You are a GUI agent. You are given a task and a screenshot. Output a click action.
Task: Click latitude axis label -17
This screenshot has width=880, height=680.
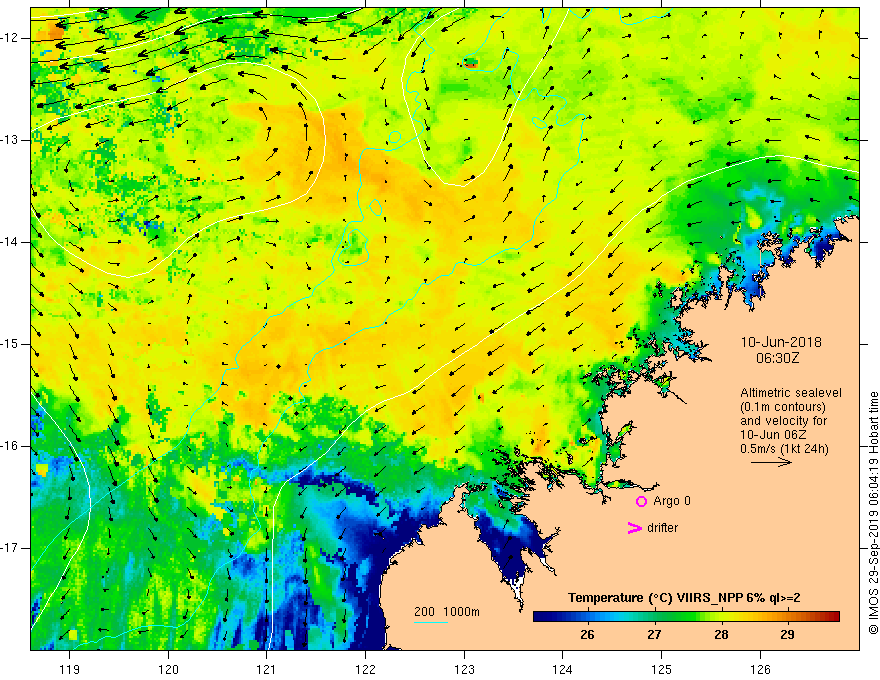tap(11, 548)
